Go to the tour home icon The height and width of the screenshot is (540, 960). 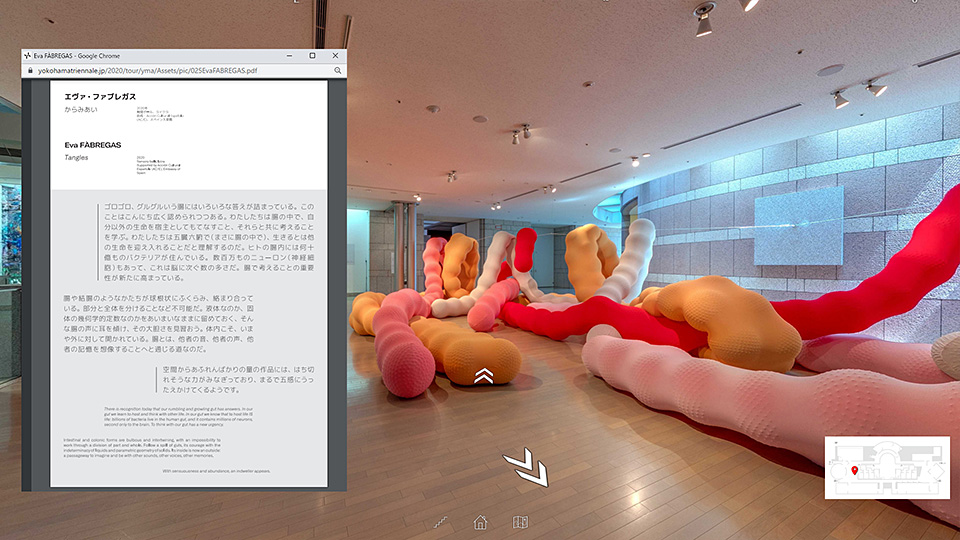(481, 522)
